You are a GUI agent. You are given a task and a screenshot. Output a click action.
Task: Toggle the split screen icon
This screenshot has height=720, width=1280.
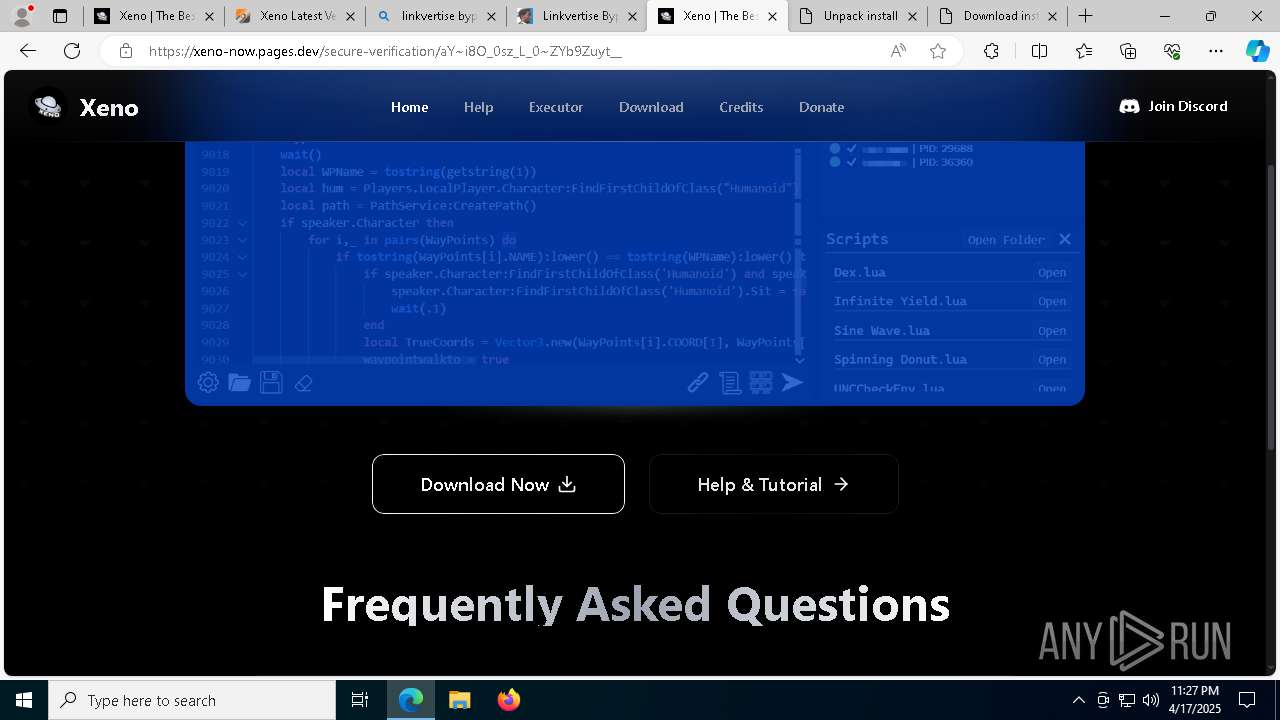point(1039,51)
